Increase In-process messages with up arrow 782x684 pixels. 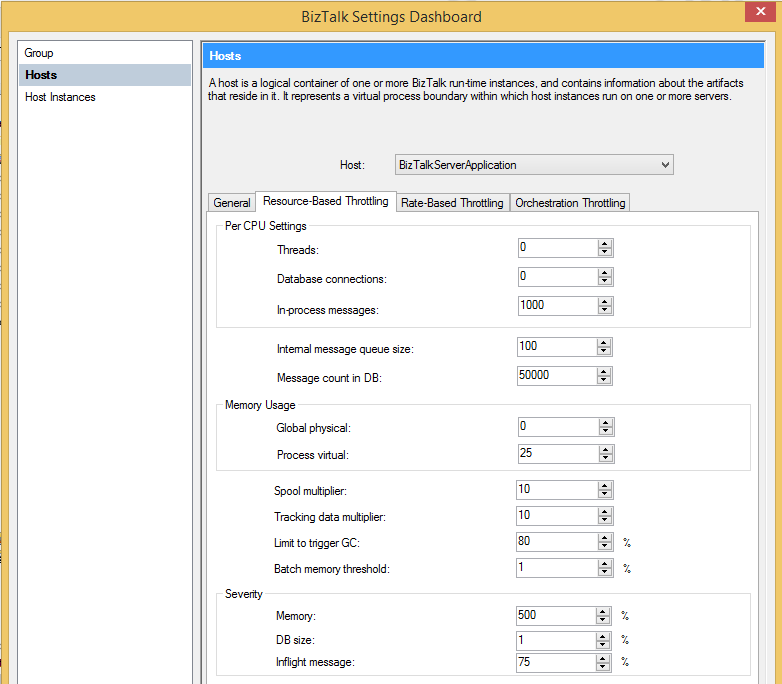pyautogui.click(x=605, y=301)
